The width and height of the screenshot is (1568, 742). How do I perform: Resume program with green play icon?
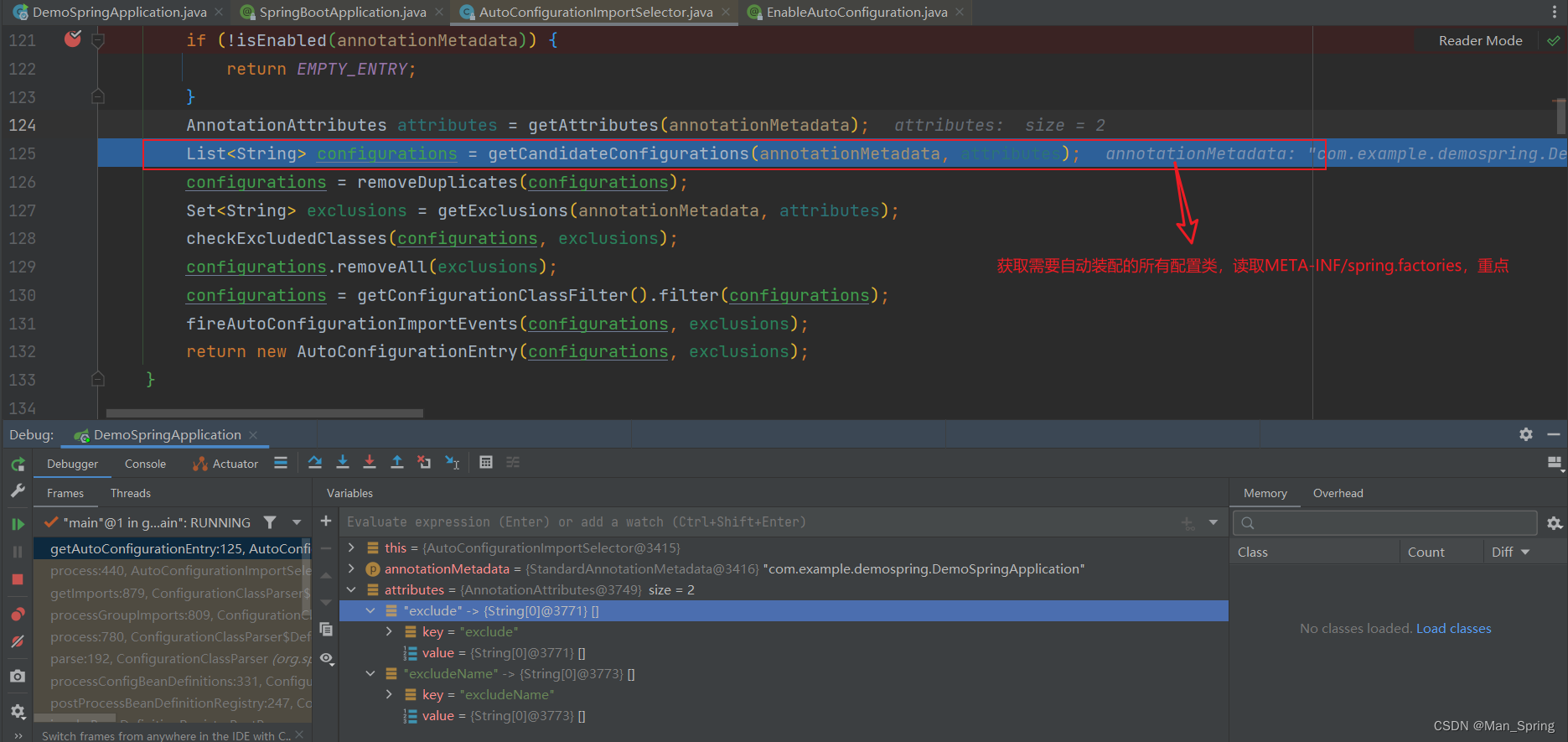tap(18, 524)
